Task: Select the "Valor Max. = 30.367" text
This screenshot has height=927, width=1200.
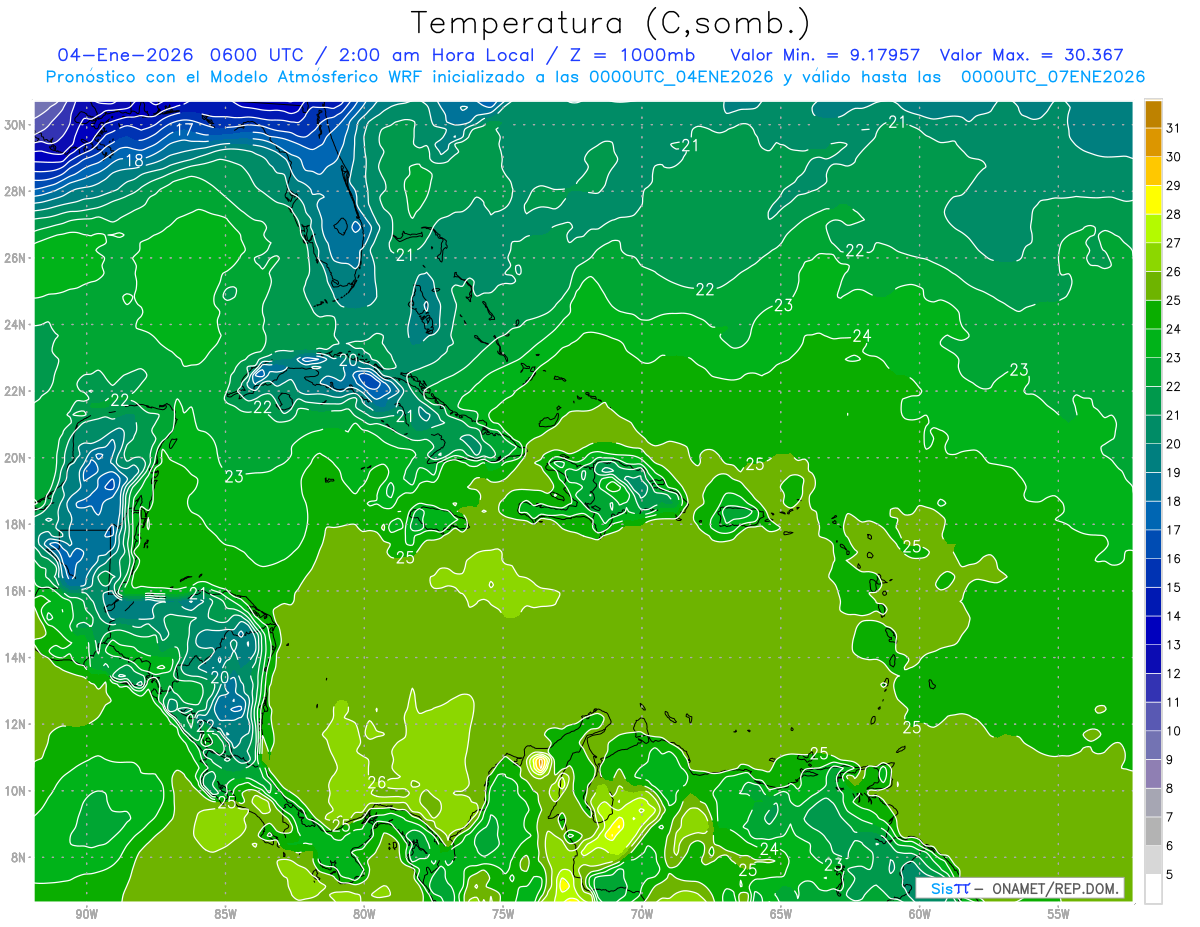Action: (x=1032, y=55)
